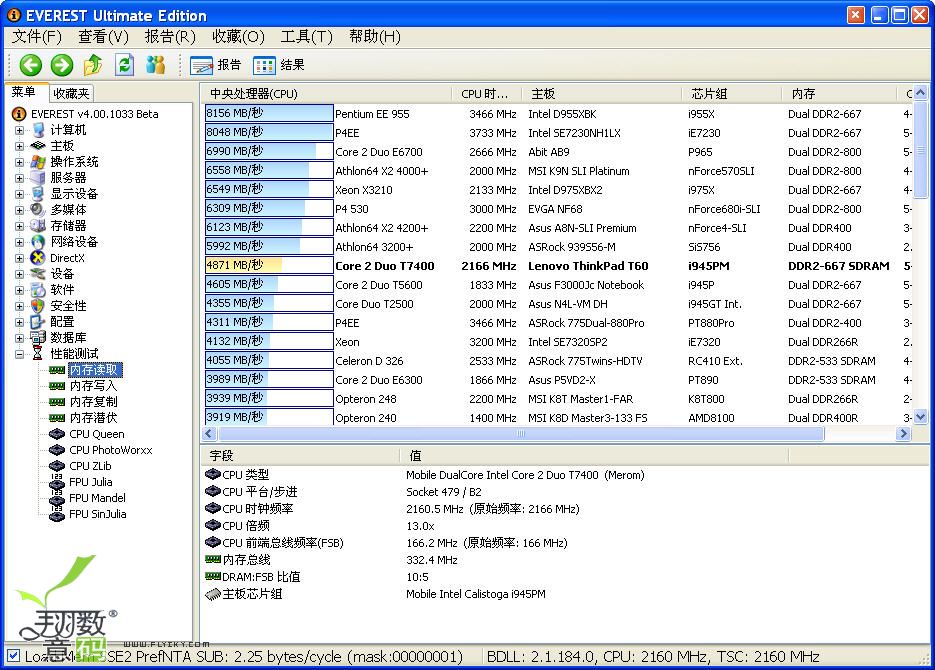The height and width of the screenshot is (670, 935).
Task: Click the horizontal scrollbar right arrow
Action: click(x=903, y=434)
